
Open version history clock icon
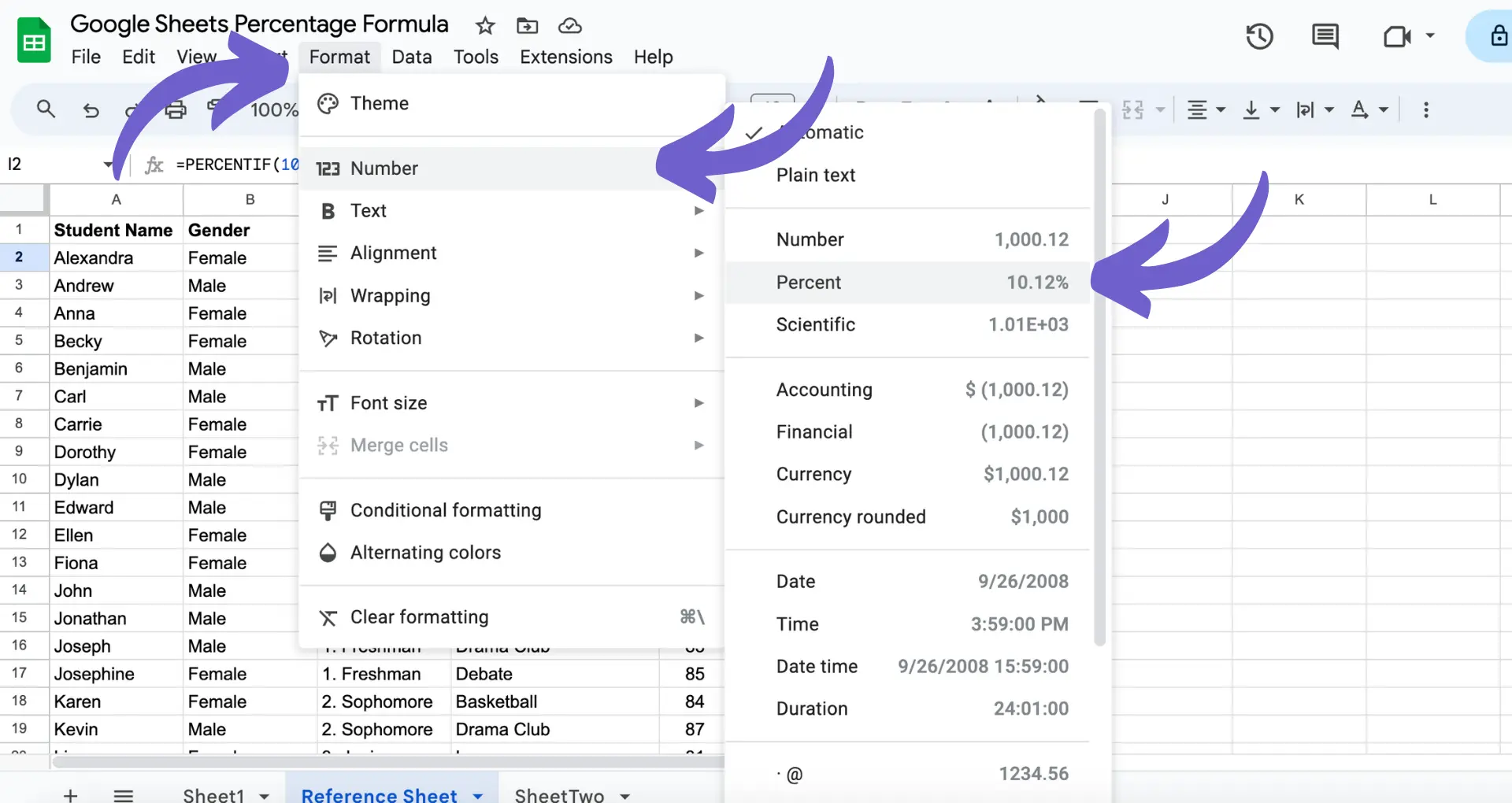coord(1259,36)
